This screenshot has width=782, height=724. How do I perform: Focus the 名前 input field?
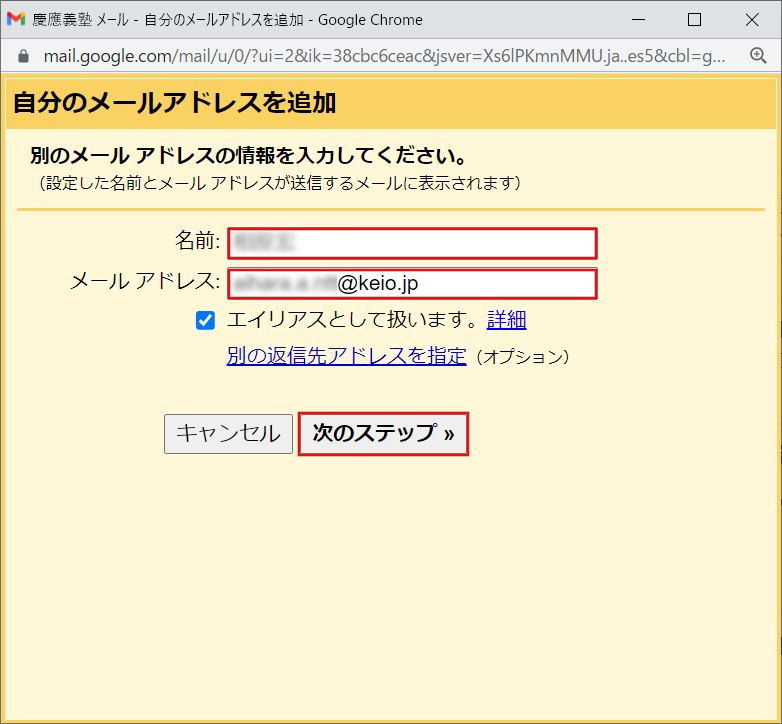click(x=412, y=243)
